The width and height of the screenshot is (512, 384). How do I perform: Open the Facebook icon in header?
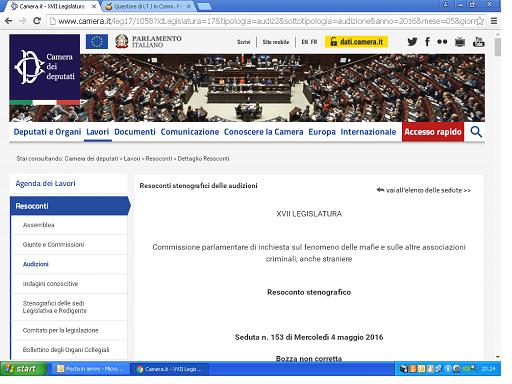pos(427,42)
